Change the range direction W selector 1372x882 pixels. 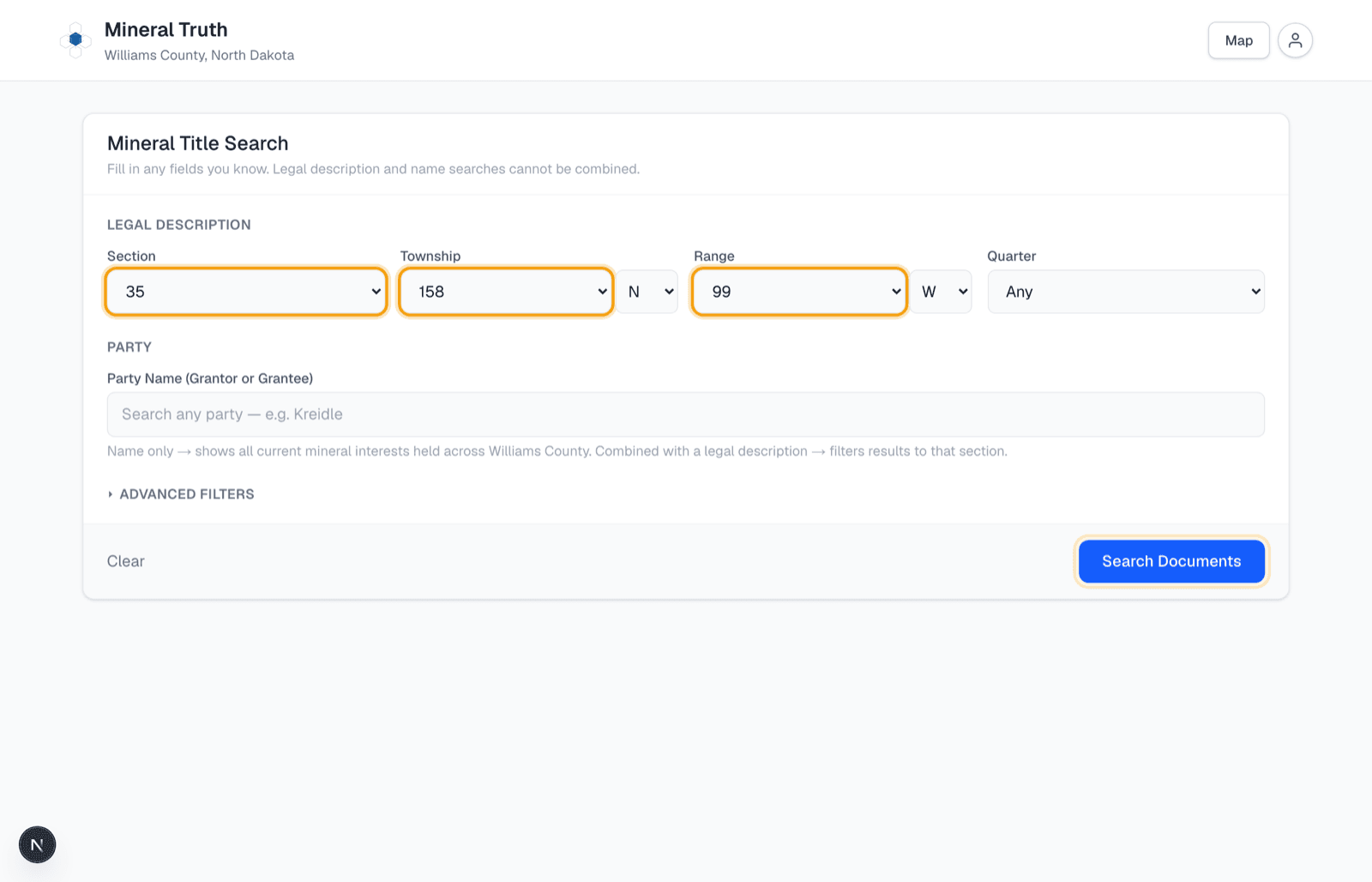(x=942, y=292)
